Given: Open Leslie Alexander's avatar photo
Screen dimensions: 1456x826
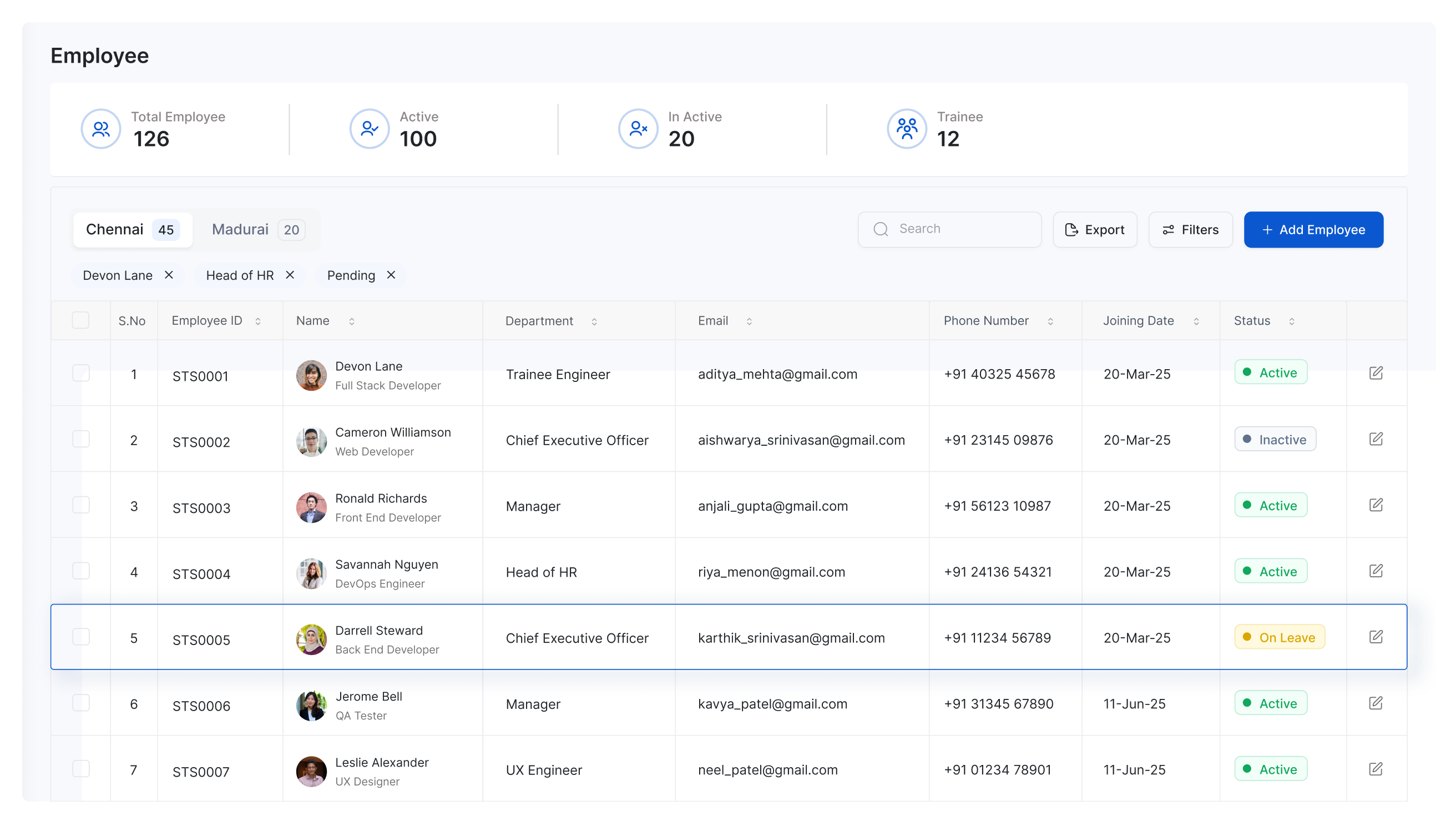Looking at the screenshot, I should (311, 772).
